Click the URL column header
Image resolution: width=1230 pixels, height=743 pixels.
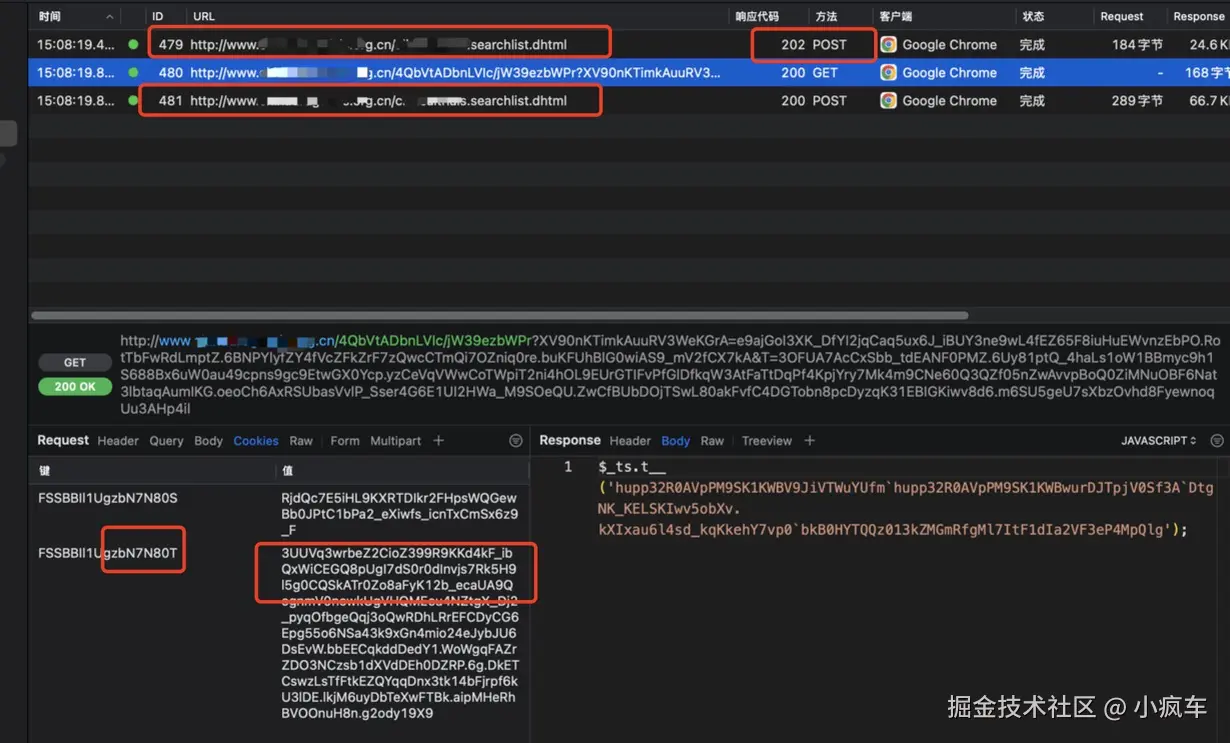tap(203, 16)
